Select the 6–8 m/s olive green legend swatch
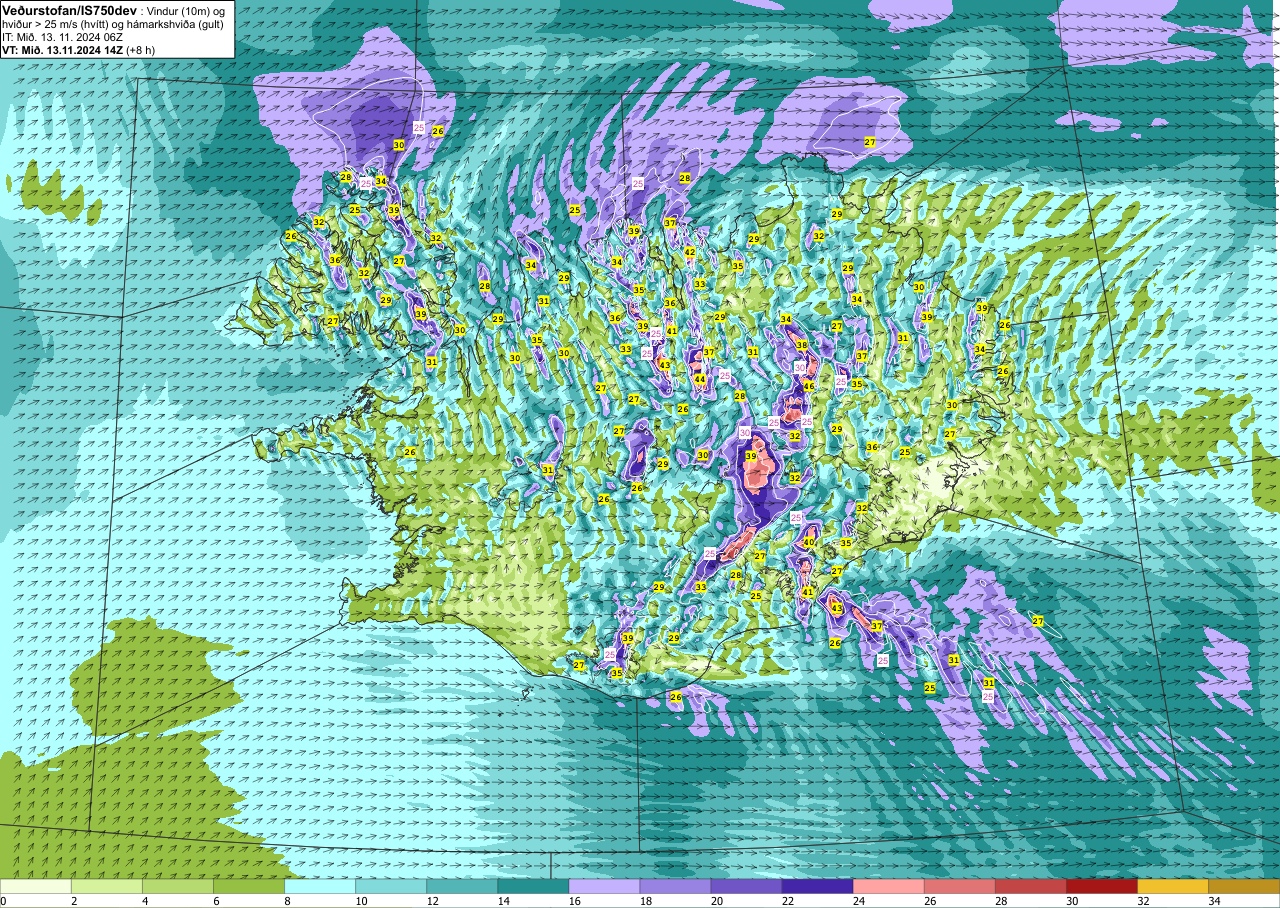This screenshot has height=908, width=1280. [x=249, y=886]
